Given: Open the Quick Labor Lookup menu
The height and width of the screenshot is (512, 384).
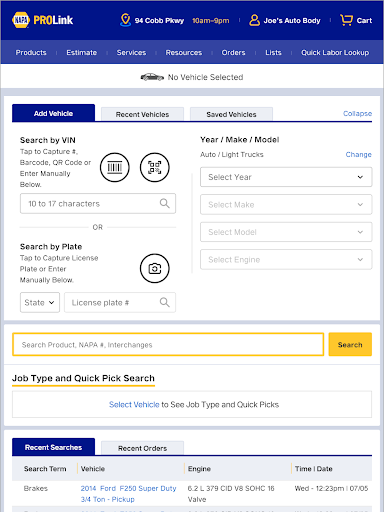Looking at the screenshot, I should (x=335, y=53).
